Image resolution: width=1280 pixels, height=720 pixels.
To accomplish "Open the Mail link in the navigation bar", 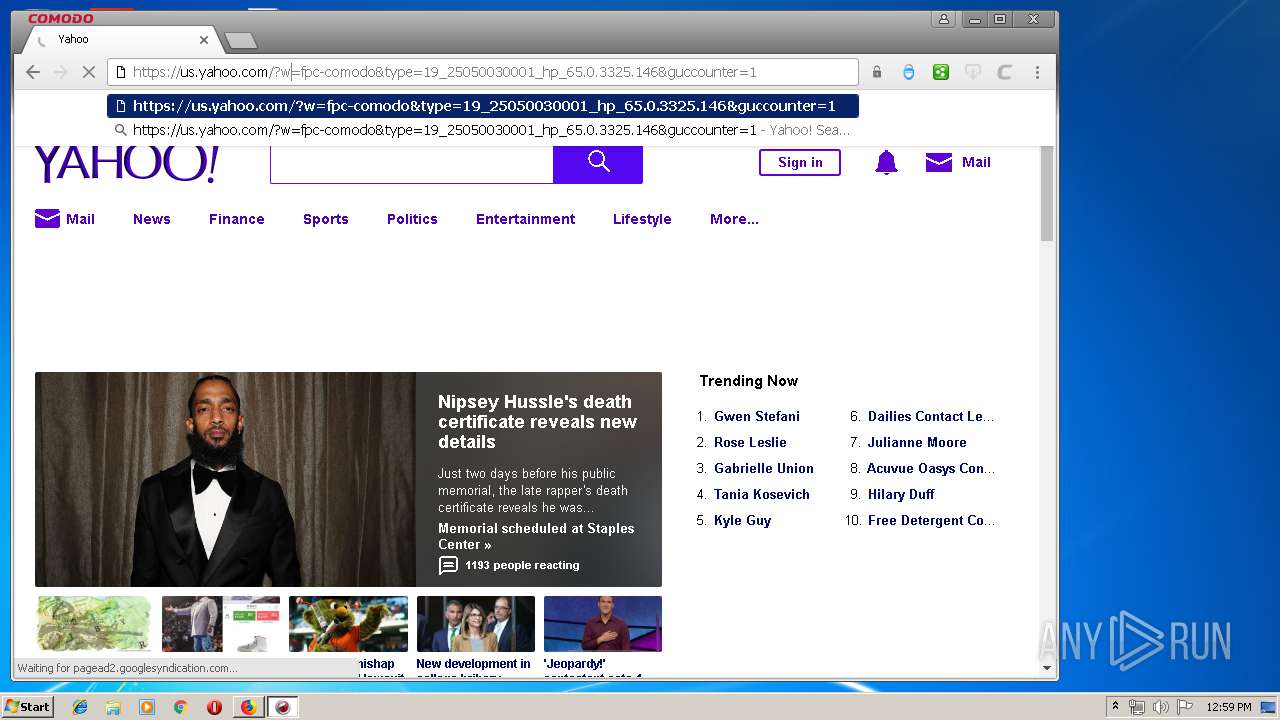I will click(65, 219).
